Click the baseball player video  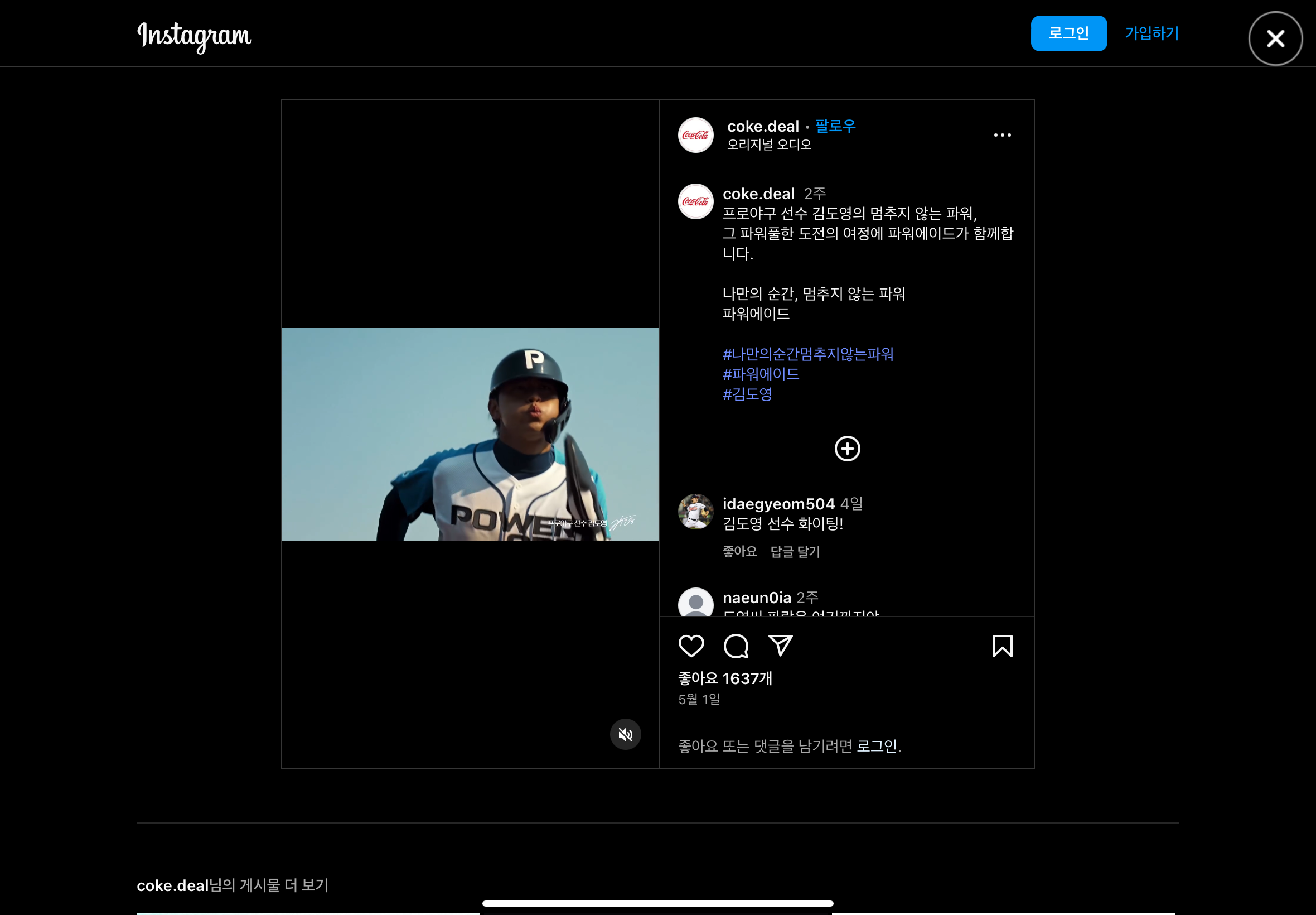(x=471, y=434)
